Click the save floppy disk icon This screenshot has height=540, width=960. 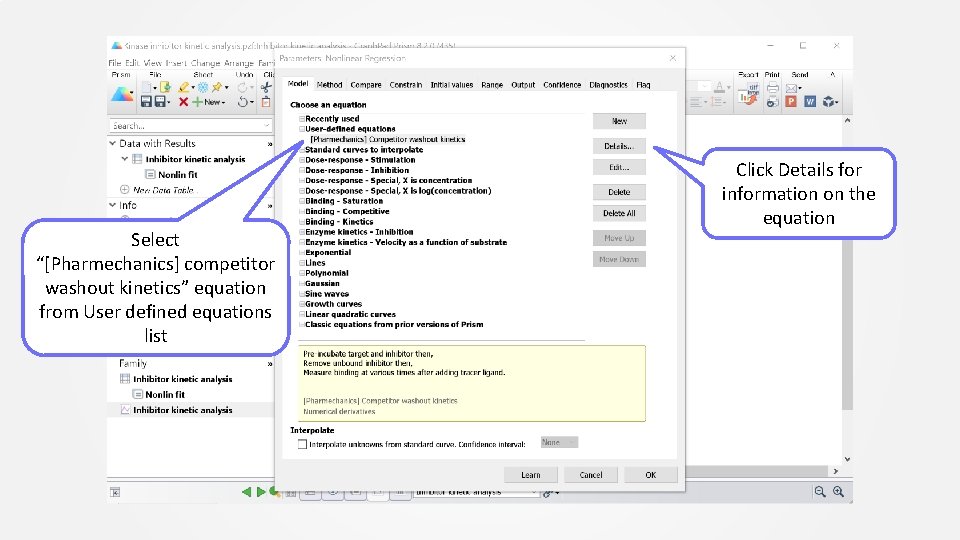point(146,102)
